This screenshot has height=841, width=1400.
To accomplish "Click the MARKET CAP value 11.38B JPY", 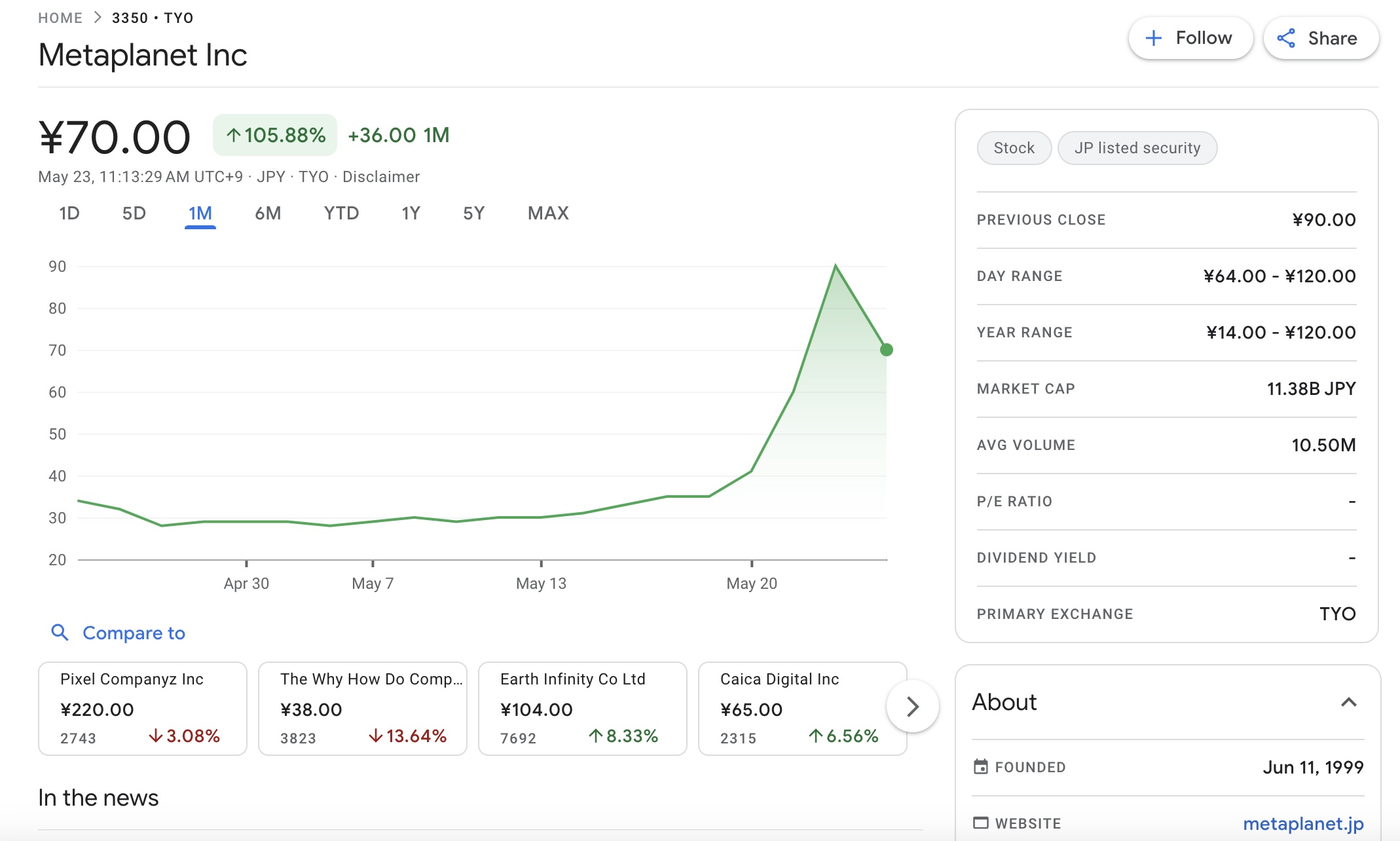I will tap(1312, 389).
